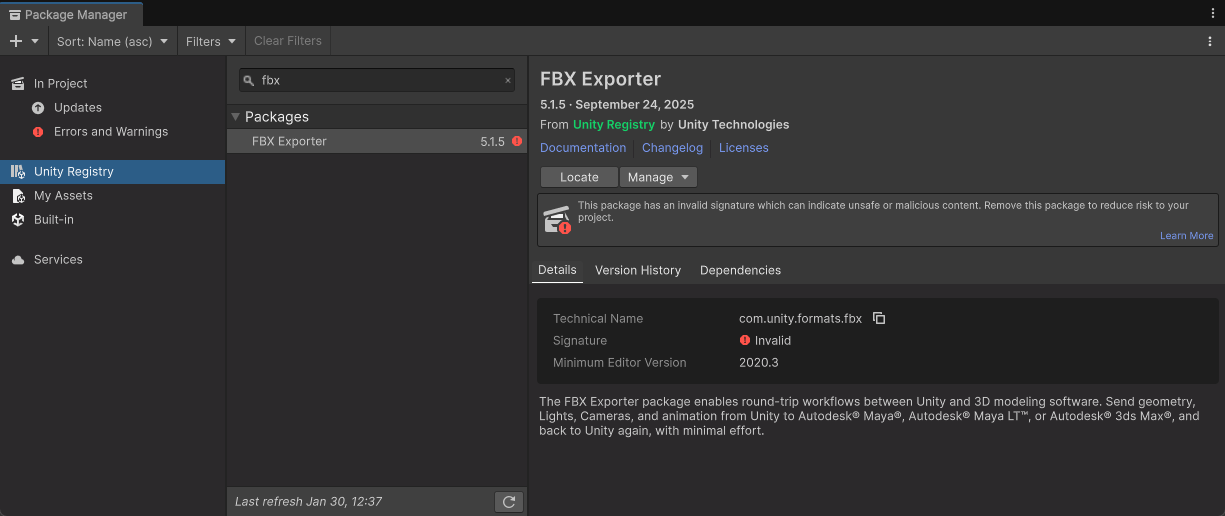Click the com.unity.formats.fbx technical name

pyautogui.click(x=800, y=318)
